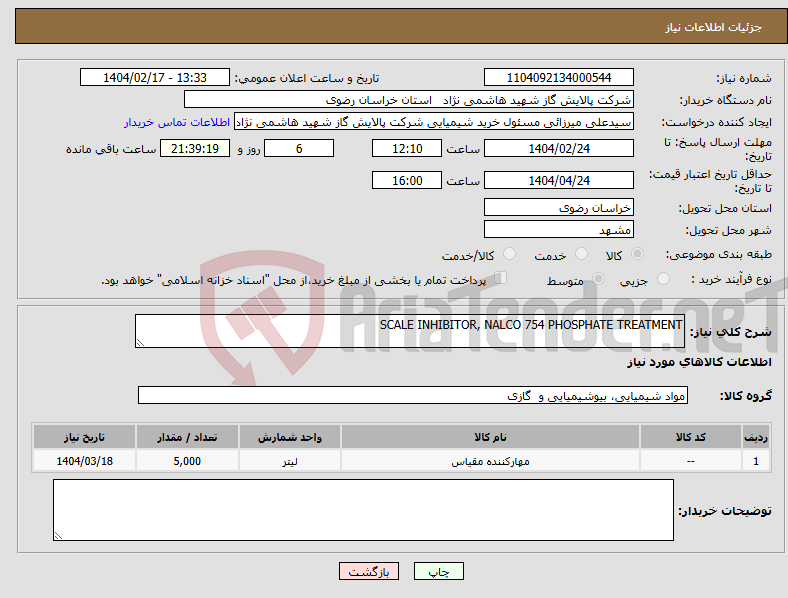Image resolution: width=788 pixels, height=598 pixels.
Task: Open the اطلاعات تماس خریدار link
Action: point(177,122)
